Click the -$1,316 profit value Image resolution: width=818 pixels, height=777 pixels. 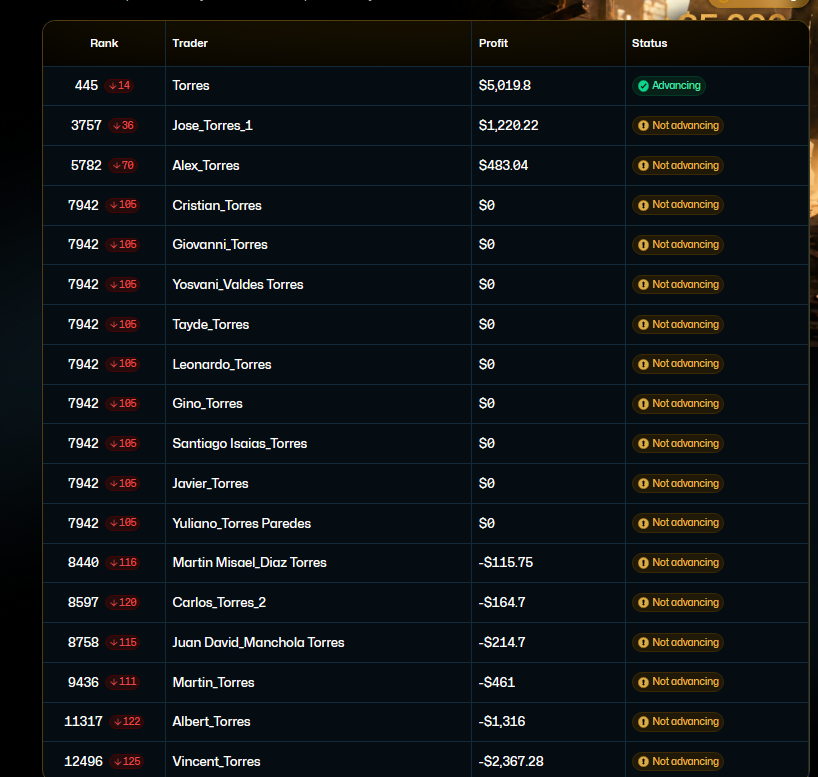tap(502, 722)
